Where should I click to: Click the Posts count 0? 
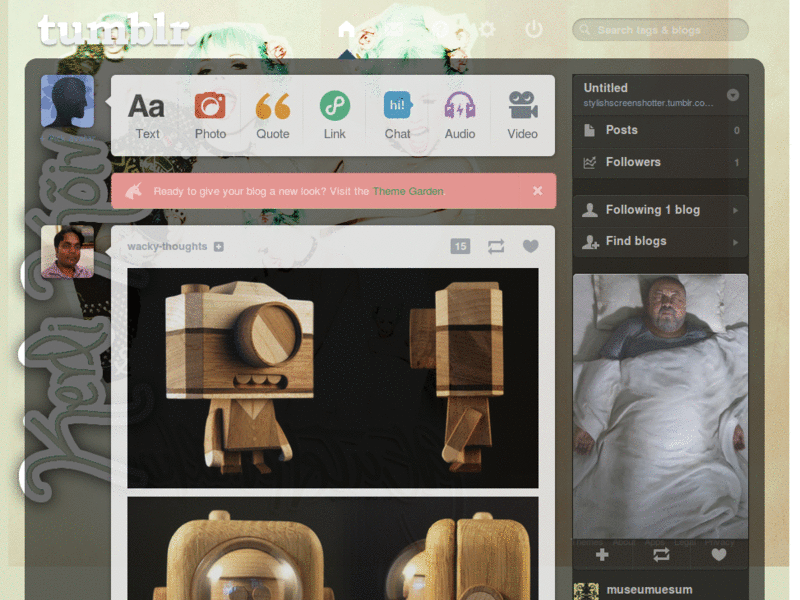click(736, 131)
